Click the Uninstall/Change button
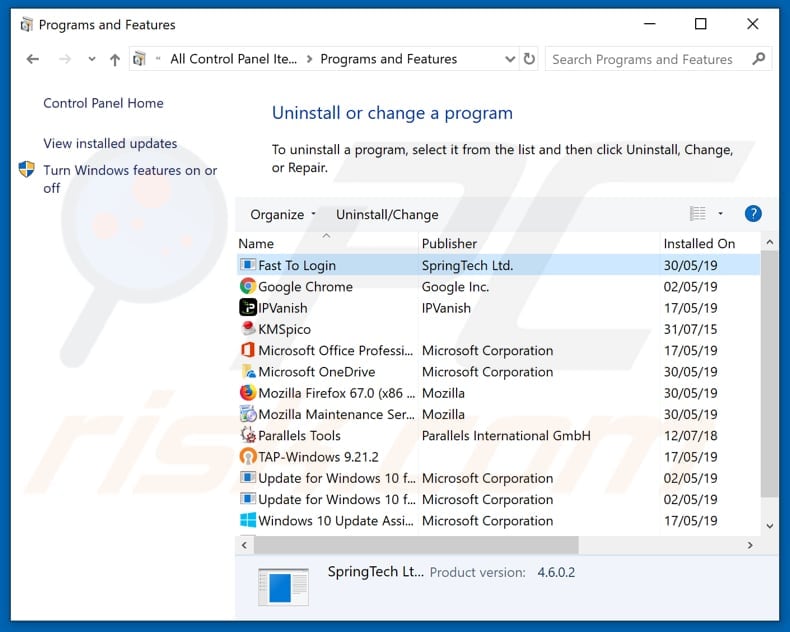This screenshot has height=632, width=790. tap(387, 215)
